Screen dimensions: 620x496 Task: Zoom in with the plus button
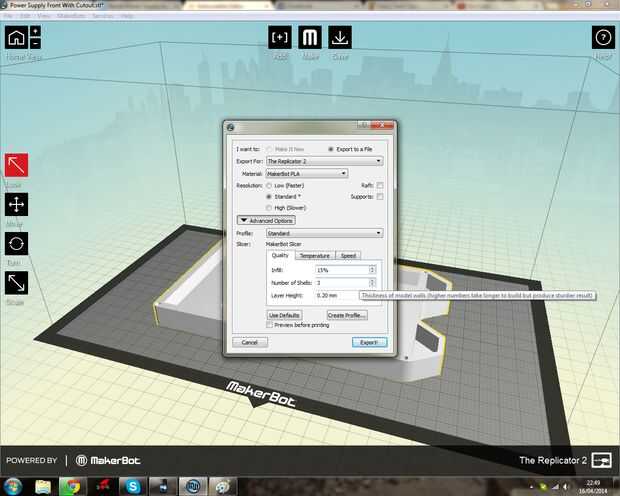click(x=35, y=31)
